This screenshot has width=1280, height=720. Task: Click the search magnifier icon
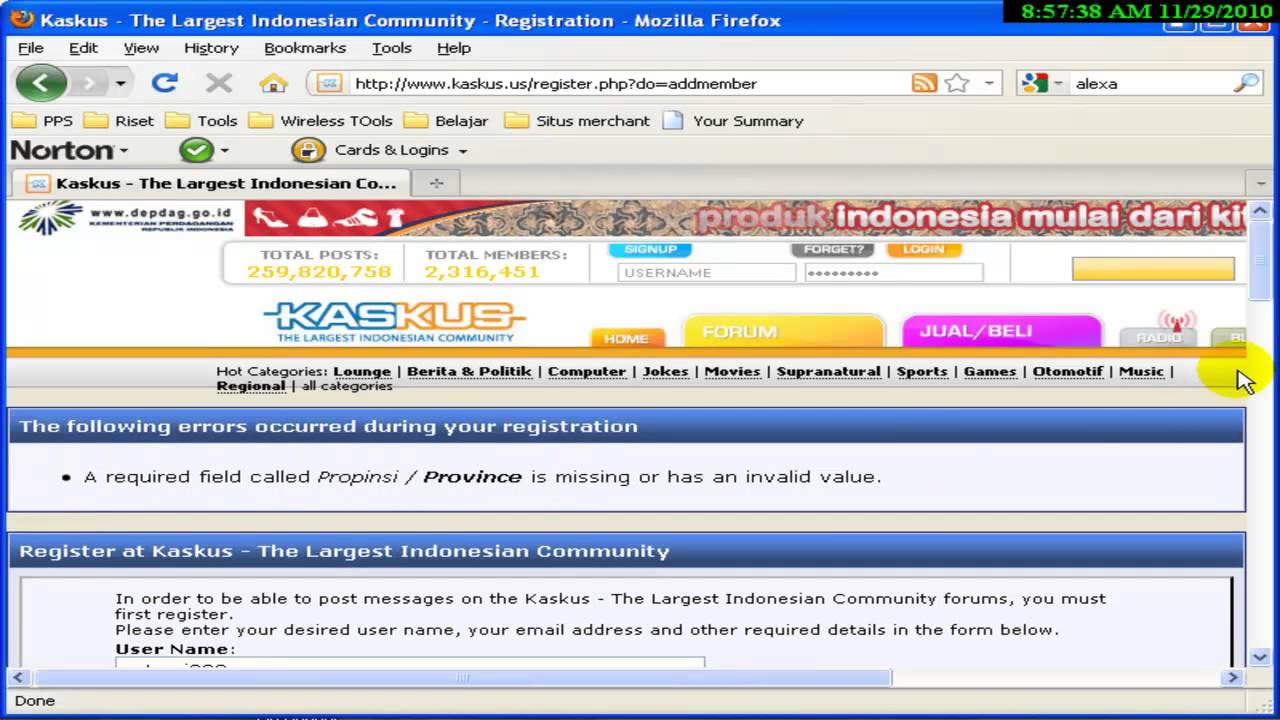[1246, 84]
